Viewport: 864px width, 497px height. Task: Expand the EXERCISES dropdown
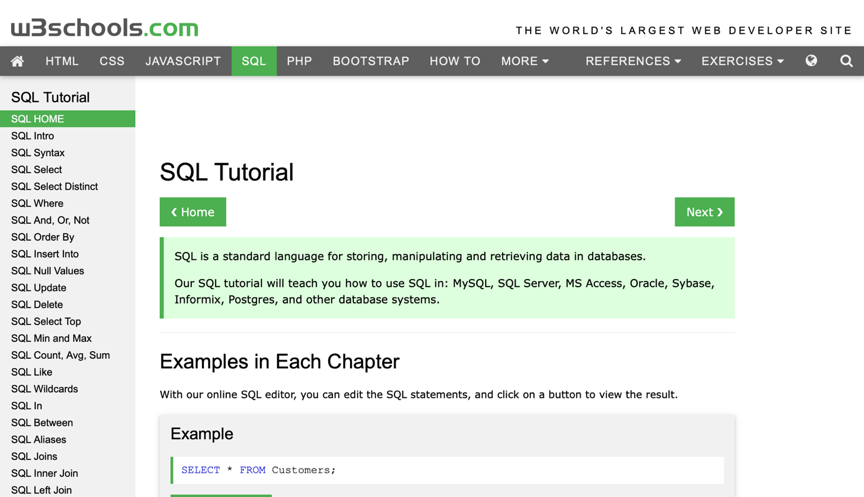742,61
